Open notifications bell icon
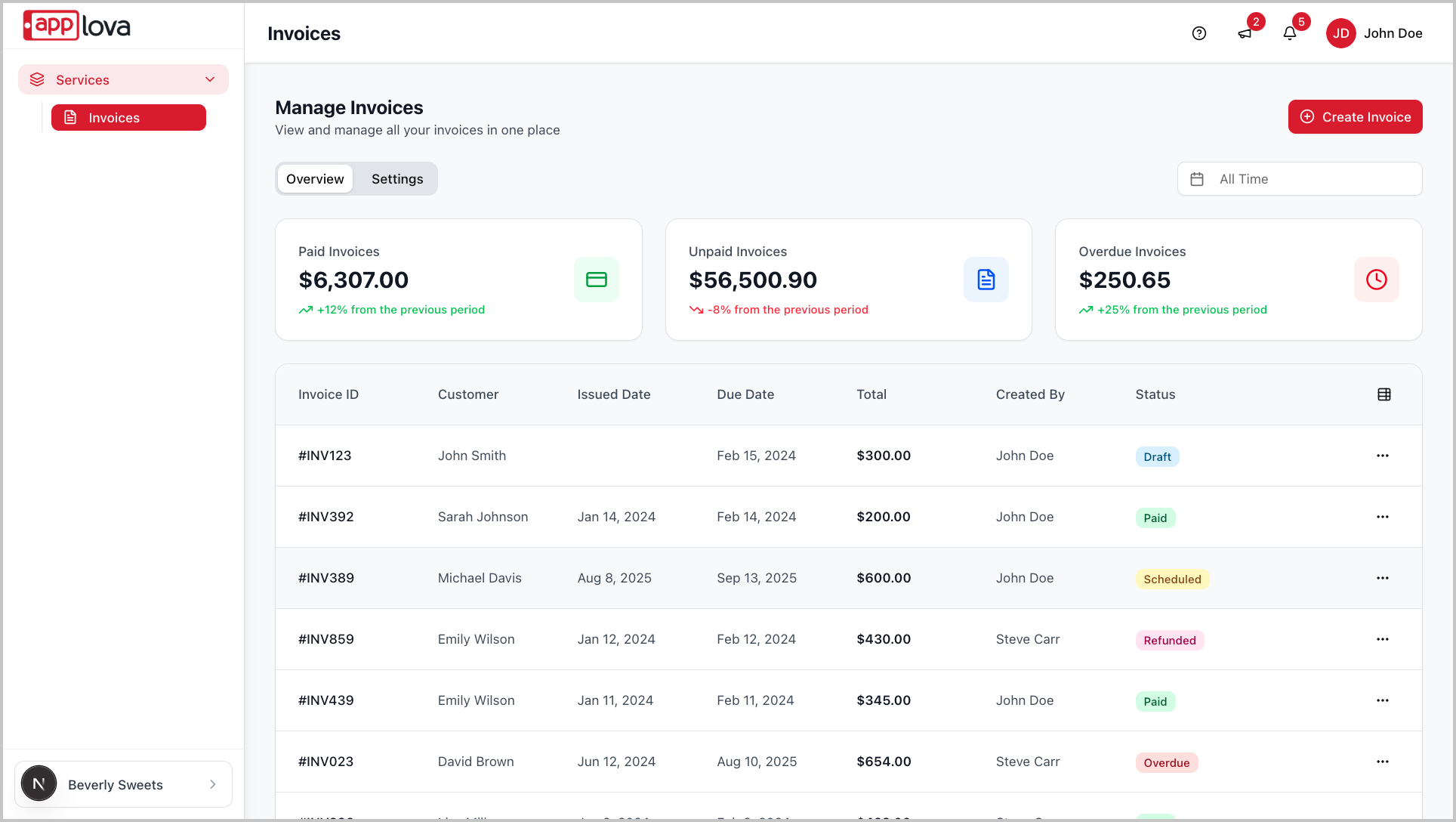Viewport: 1456px width, 822px height. 1290,33
